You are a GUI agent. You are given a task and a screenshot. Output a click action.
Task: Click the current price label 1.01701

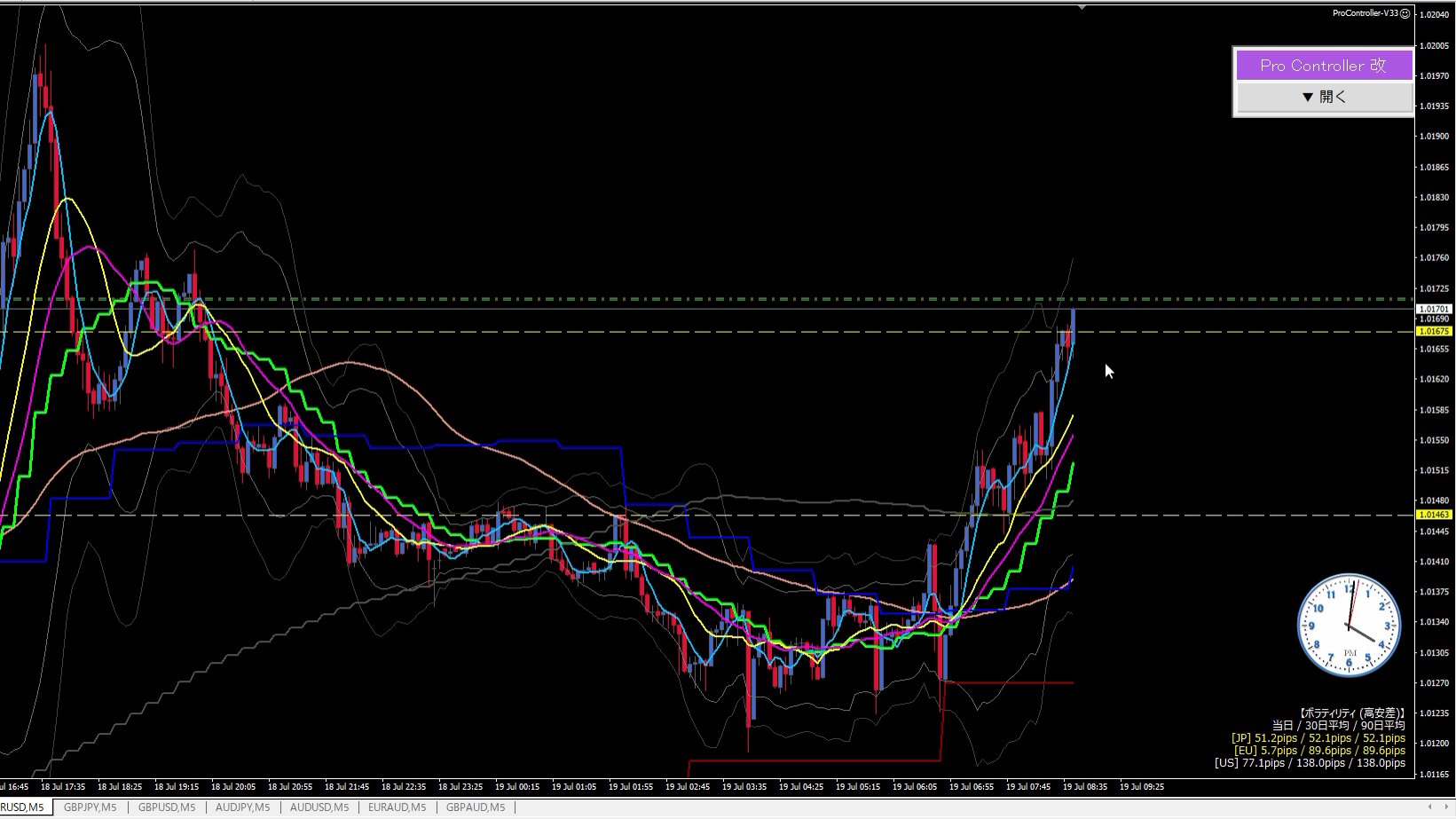click(x=1435, y=309)
